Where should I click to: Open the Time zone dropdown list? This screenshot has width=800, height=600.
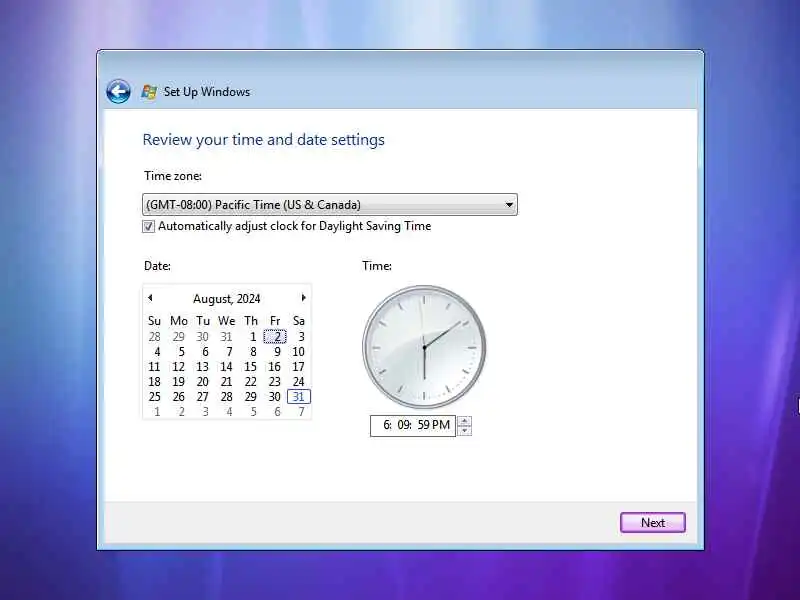click(330, 205)
